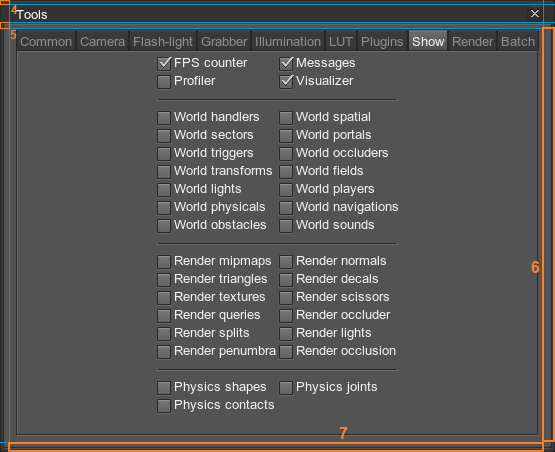Open the Illumination tab
The height and width of the screenshot is (452, 555).
(x=288, y=41)
